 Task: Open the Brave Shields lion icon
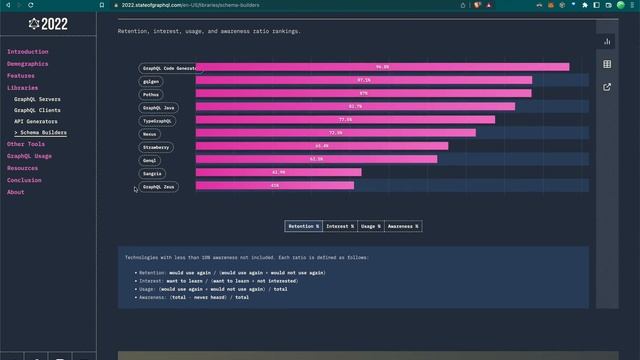[477, 5]
